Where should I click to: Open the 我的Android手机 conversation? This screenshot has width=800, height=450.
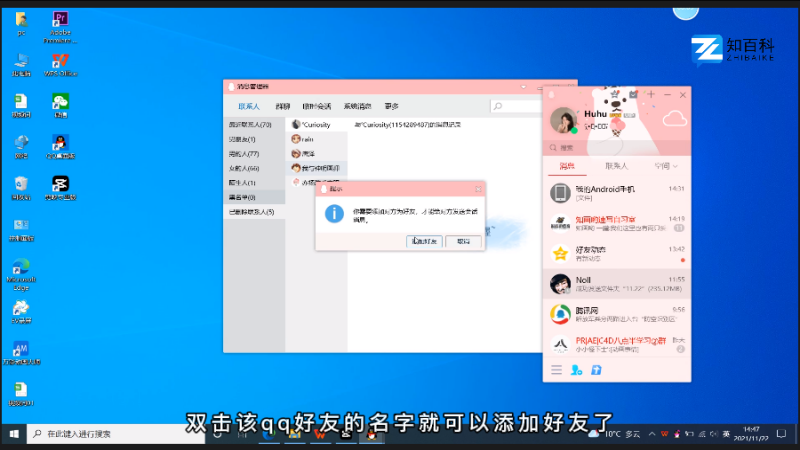617,193
